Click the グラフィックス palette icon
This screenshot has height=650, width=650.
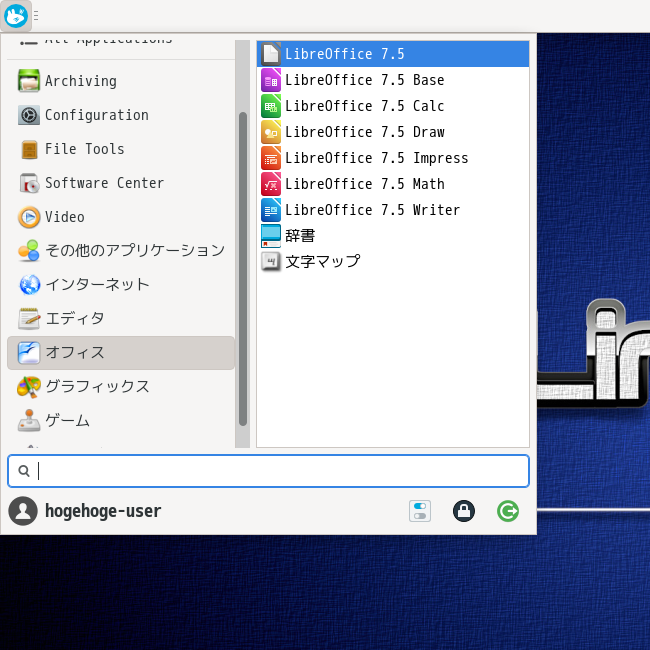[x=29, y=387]
